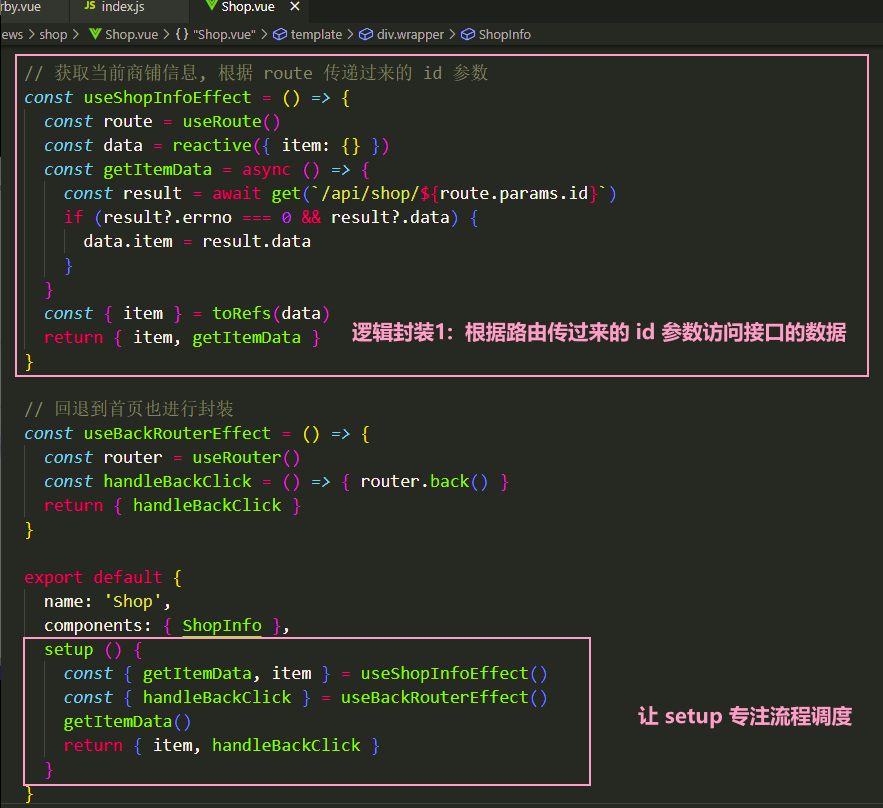Click the JS icon on index.js tab

tap(90, 6)
